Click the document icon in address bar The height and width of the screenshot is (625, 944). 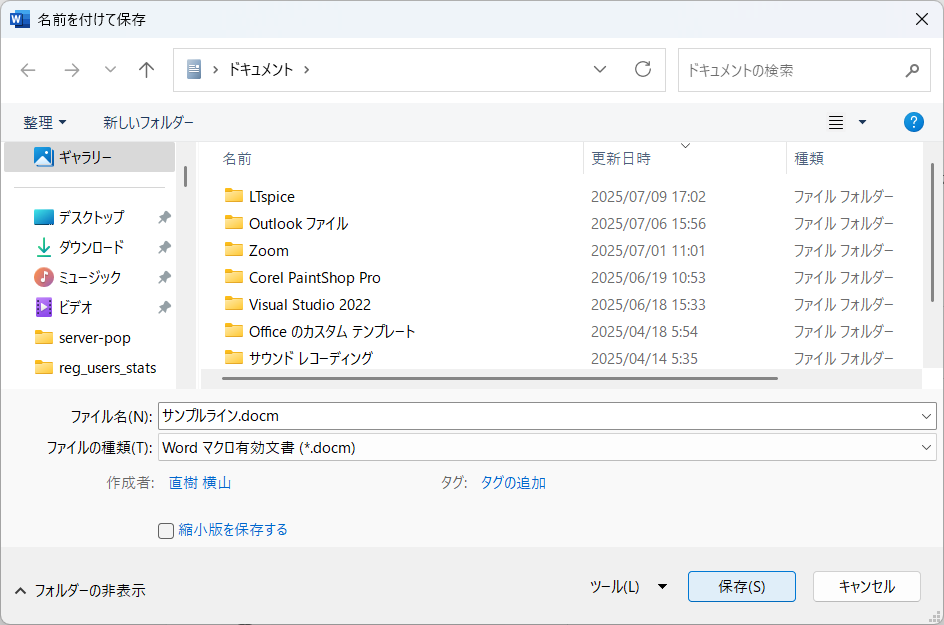(x=193, y=69)
